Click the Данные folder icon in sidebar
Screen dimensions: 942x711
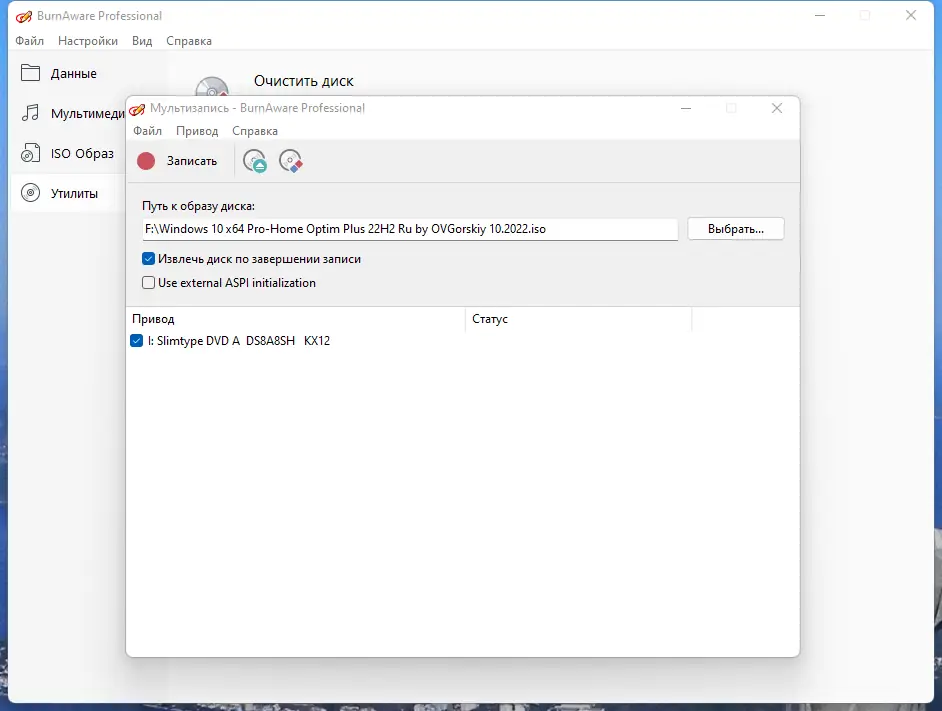pyautogui.click(x=30, y=73)
